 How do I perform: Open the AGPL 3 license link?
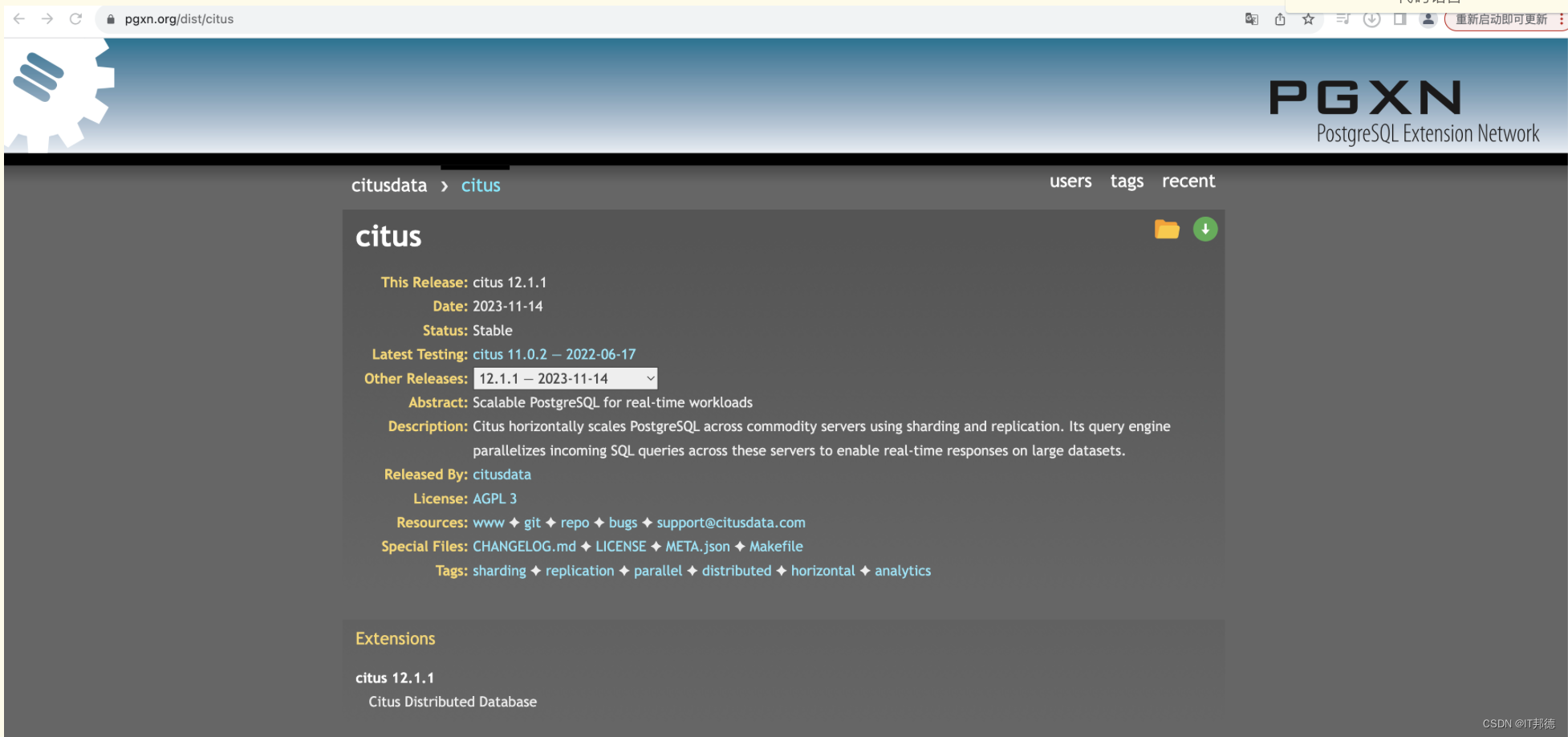(494, 499)
